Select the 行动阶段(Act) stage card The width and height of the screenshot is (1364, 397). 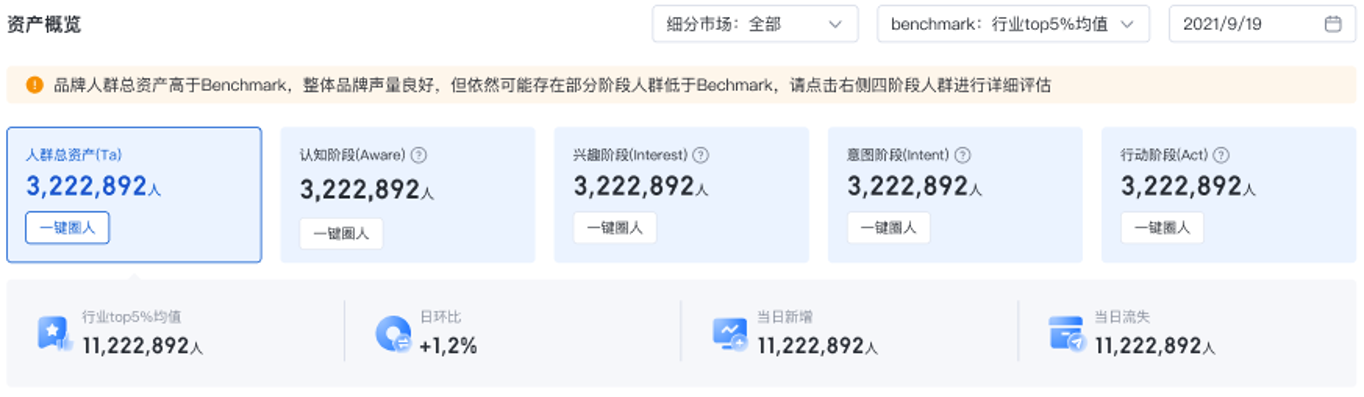click(x=1228, y=195)
